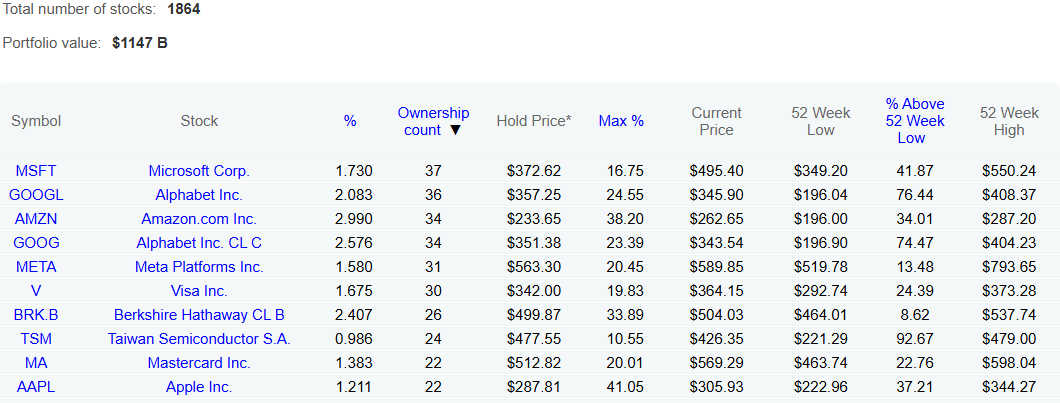View Meta Platforms Inc. details
The image size is (1060, 403).
pos(199,267)
